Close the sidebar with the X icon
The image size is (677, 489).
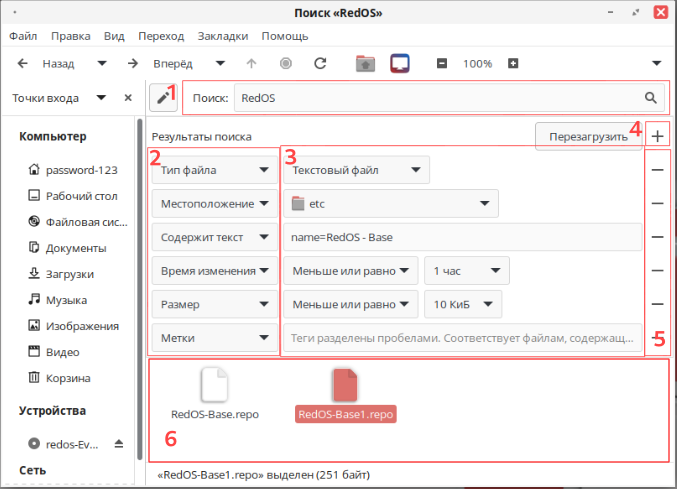[x=128, y=98]
